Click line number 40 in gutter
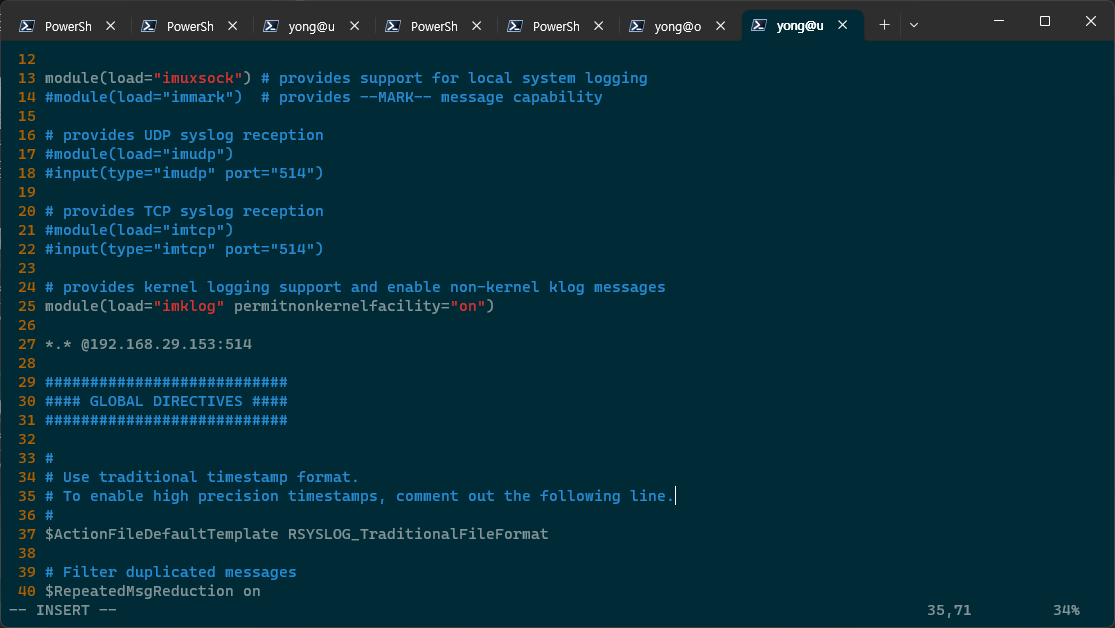 pyautogui.click(x=26, y=591)
